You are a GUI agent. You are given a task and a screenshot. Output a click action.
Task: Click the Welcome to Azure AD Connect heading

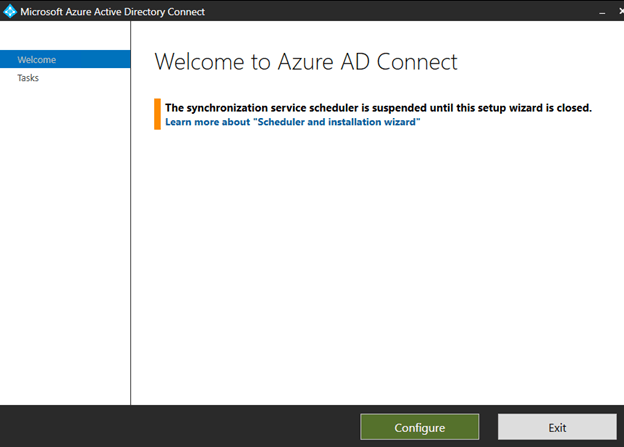(x=306, y=62)
